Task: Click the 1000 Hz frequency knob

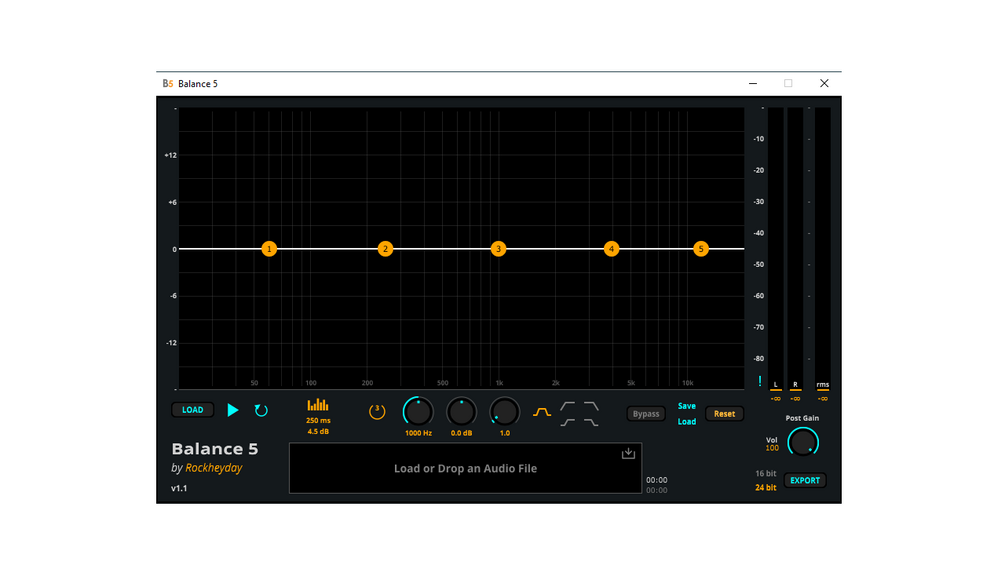Action: coord(418,412)
